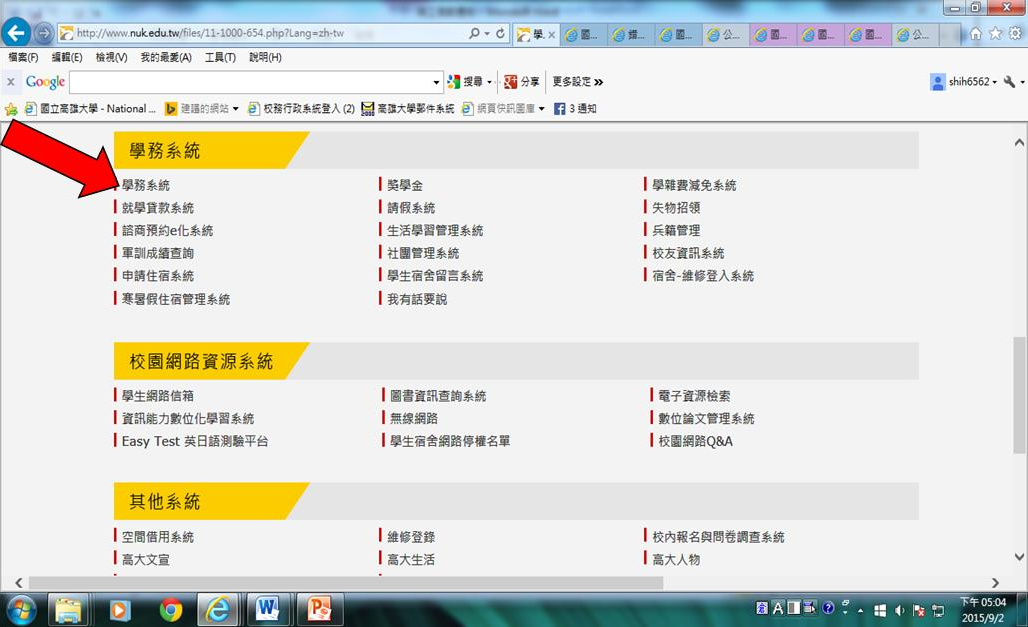Expand the 建議的網站 favorites dropdown
The image size is (1028, 627).
click(x=235, y=108)
